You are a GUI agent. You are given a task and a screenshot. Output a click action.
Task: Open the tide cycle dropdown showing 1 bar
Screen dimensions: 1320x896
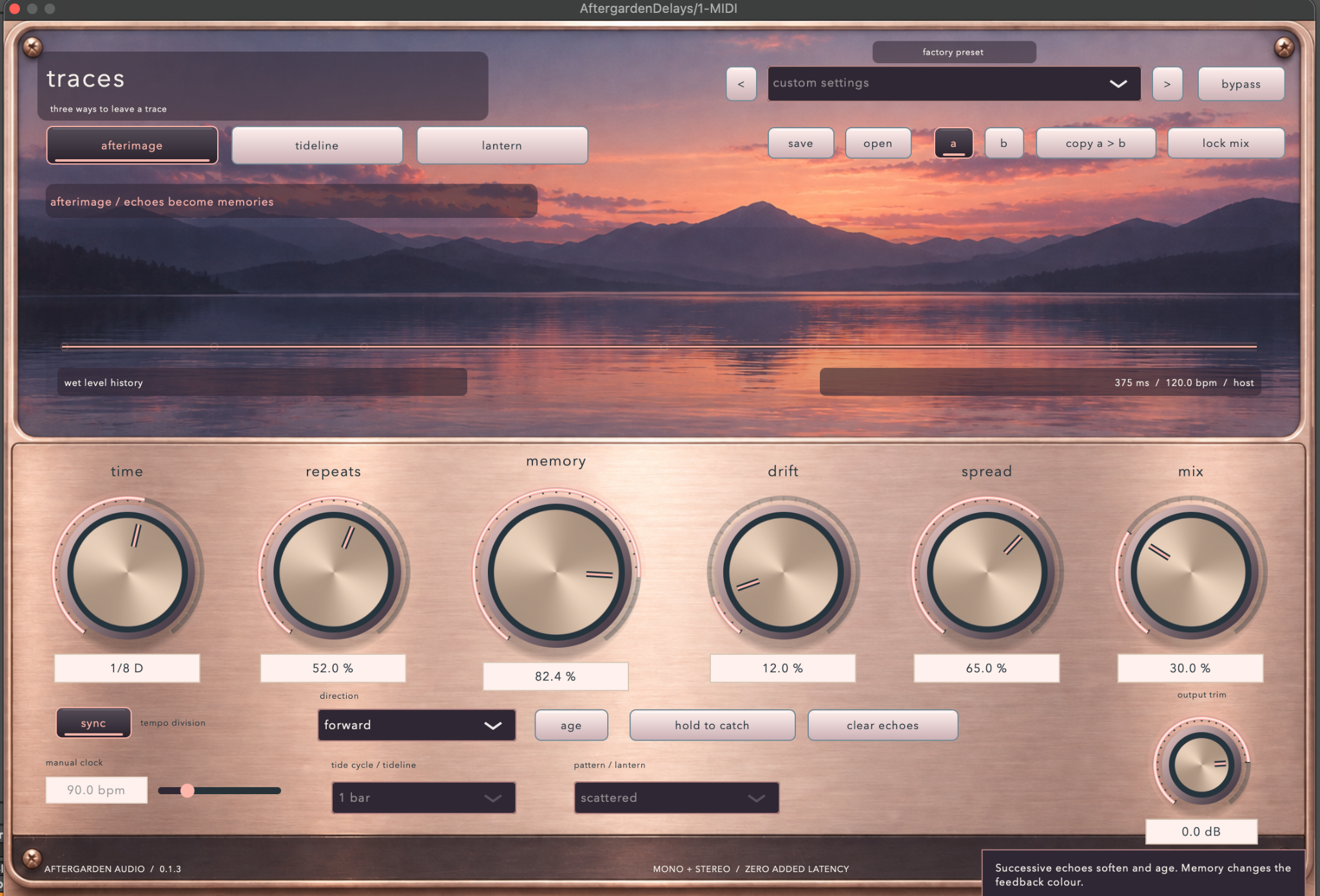[423, 798]
